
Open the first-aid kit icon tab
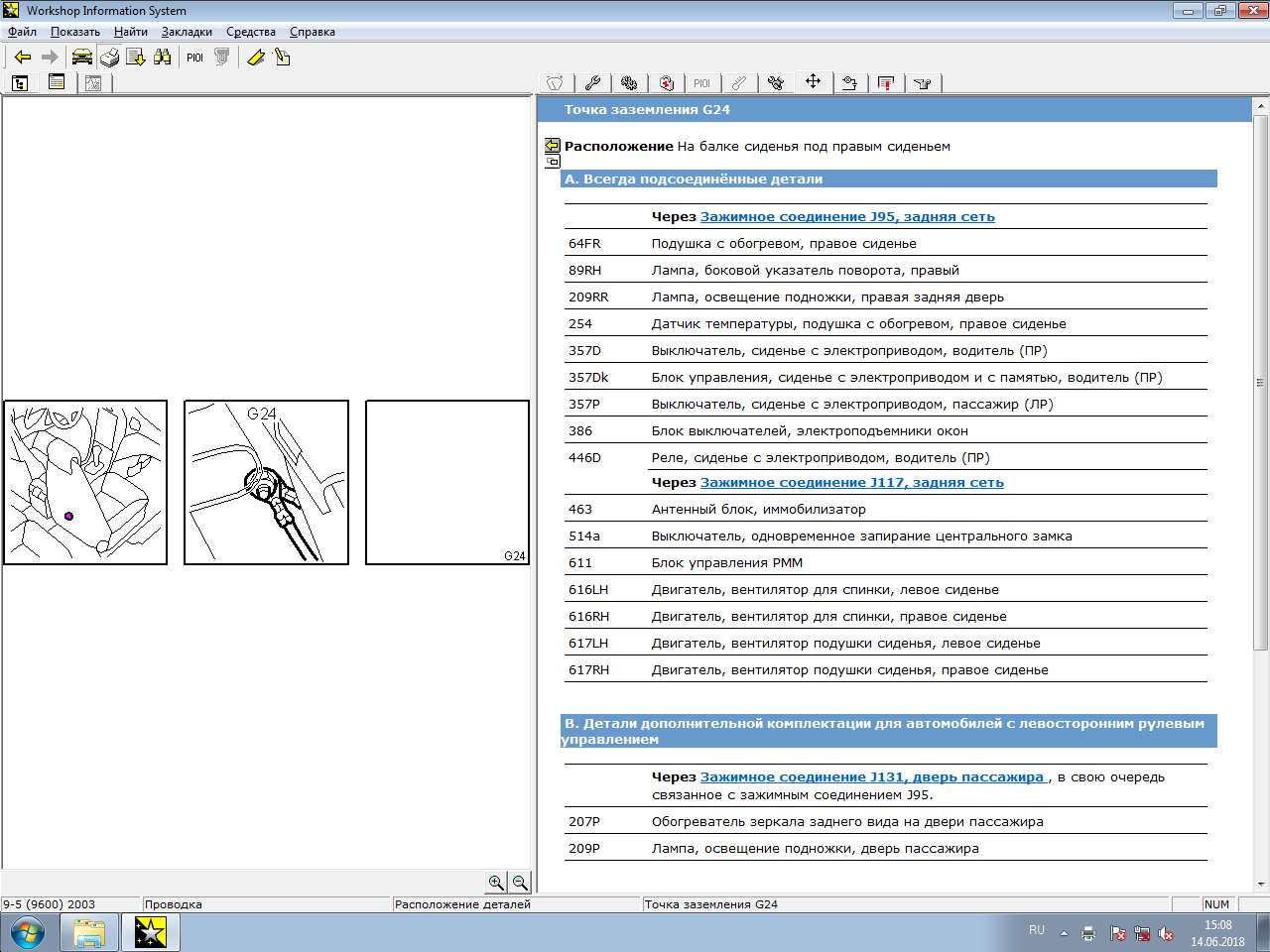point(666,83)
